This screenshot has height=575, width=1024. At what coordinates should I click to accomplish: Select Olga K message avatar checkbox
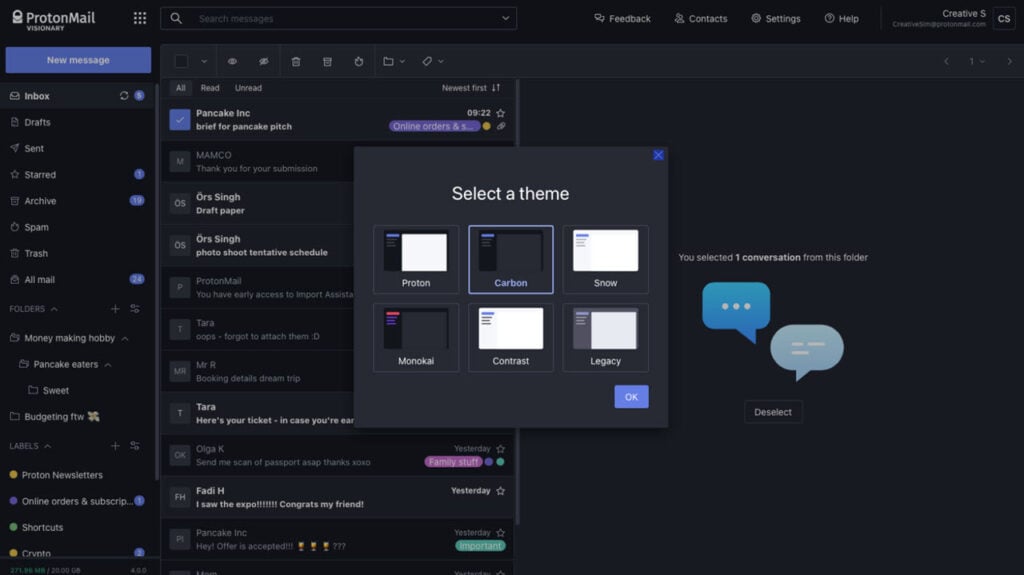click(x=180, y=455)
